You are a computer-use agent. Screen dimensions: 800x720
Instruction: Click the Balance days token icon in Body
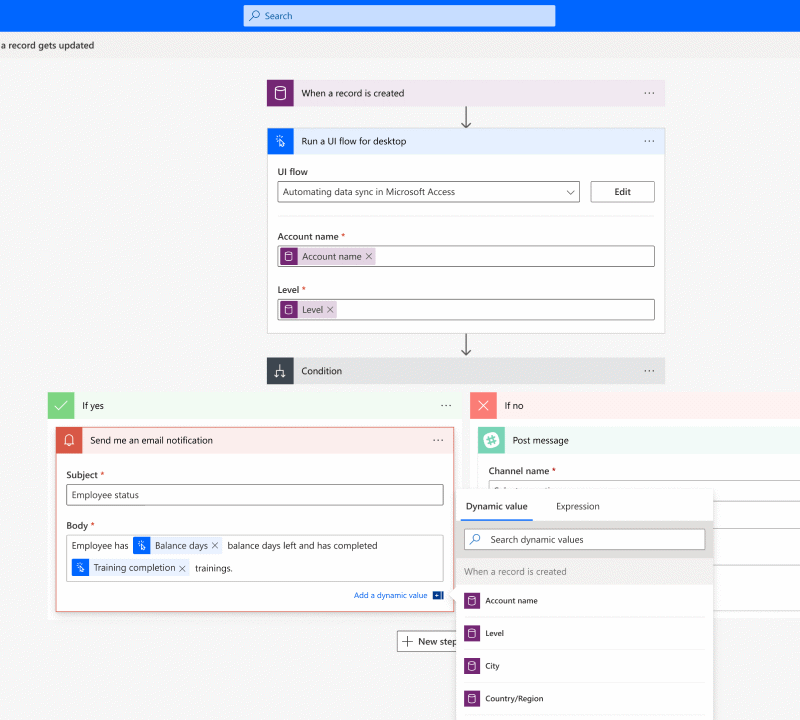142,545
